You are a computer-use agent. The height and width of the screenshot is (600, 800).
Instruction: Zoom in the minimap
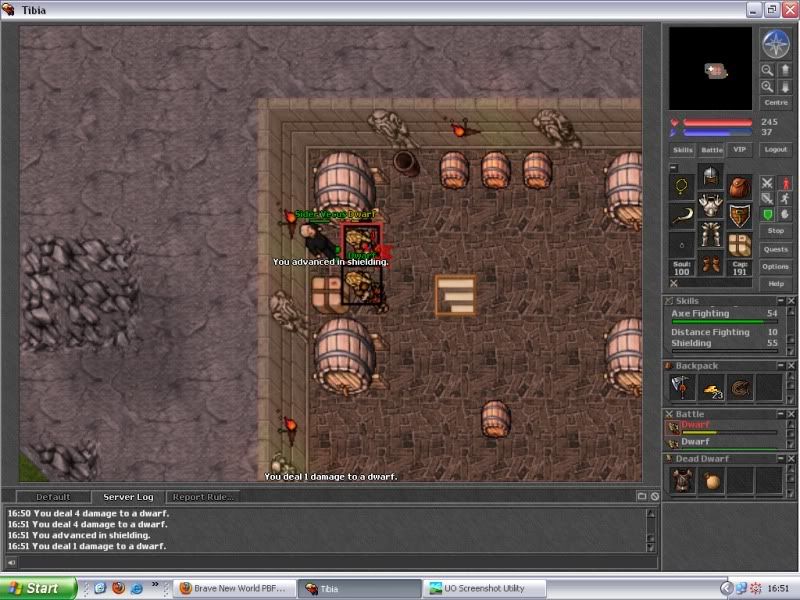pyautogui.click(x=767, y=87)
